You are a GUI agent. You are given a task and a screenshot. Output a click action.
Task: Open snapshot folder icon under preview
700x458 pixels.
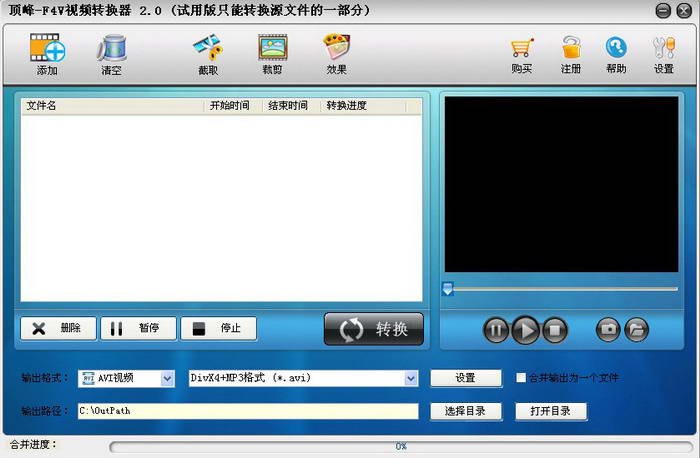637,330
